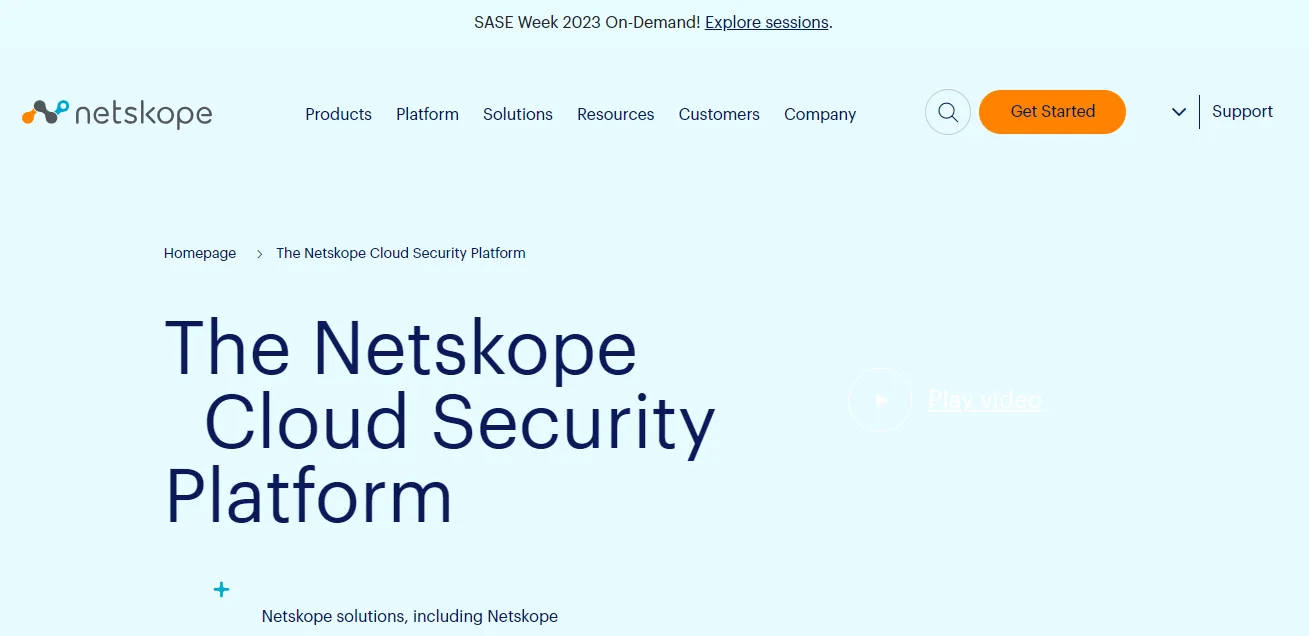Click The Netskope Cloud Security Platform heading

440,421
